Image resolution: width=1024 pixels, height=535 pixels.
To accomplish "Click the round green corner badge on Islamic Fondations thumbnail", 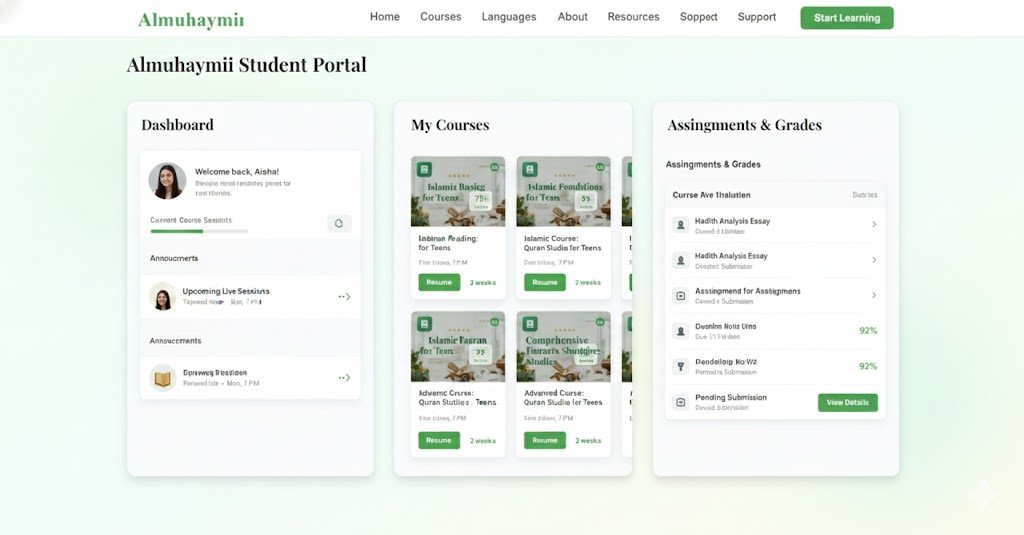I will (600, 167).
